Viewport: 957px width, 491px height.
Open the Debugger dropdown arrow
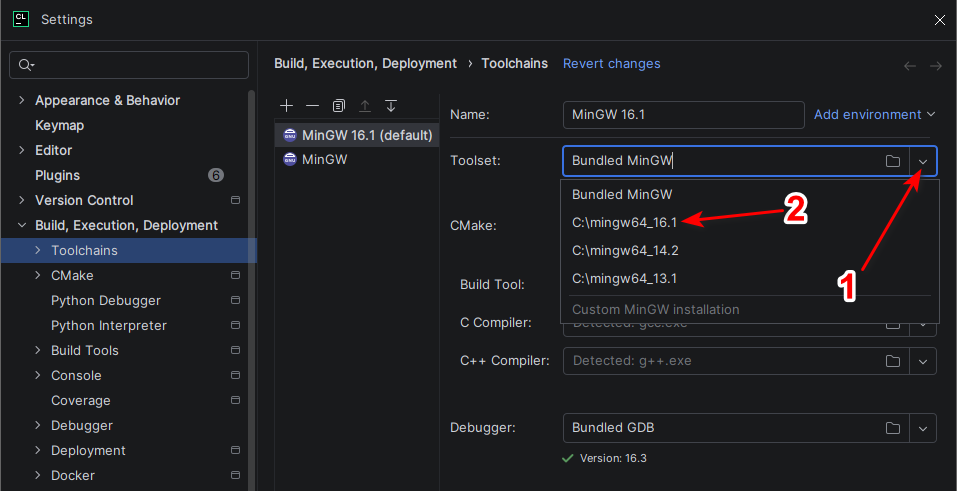tap(923, 428)
